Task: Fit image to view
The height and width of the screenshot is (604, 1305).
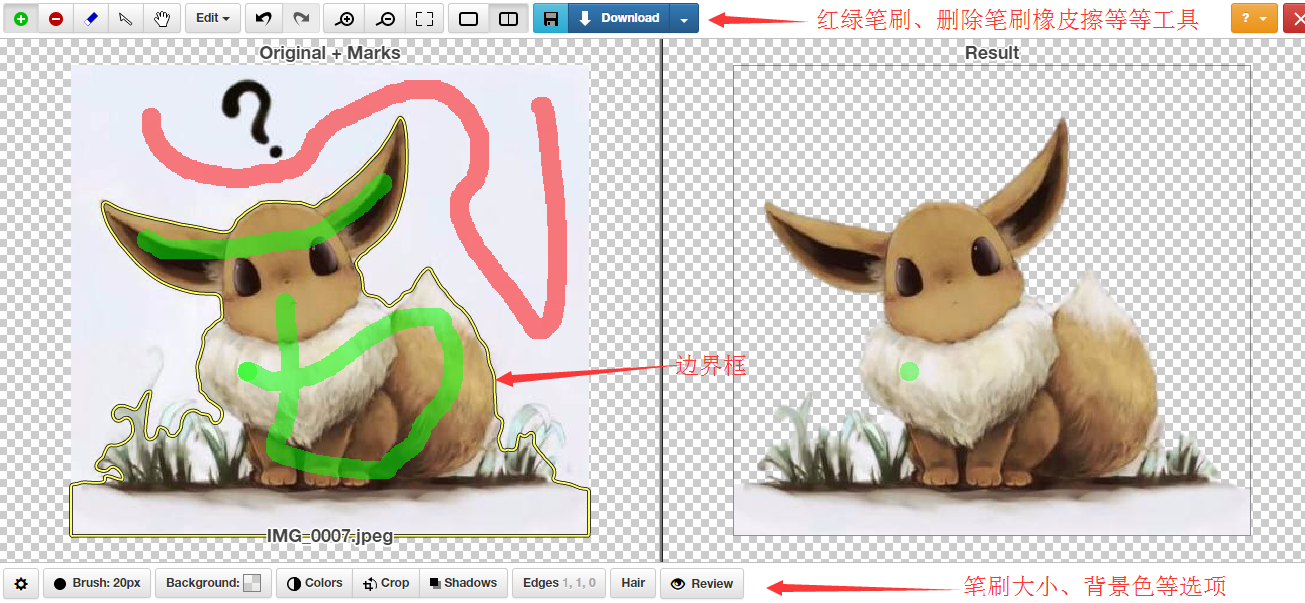Action: (424, 18)
